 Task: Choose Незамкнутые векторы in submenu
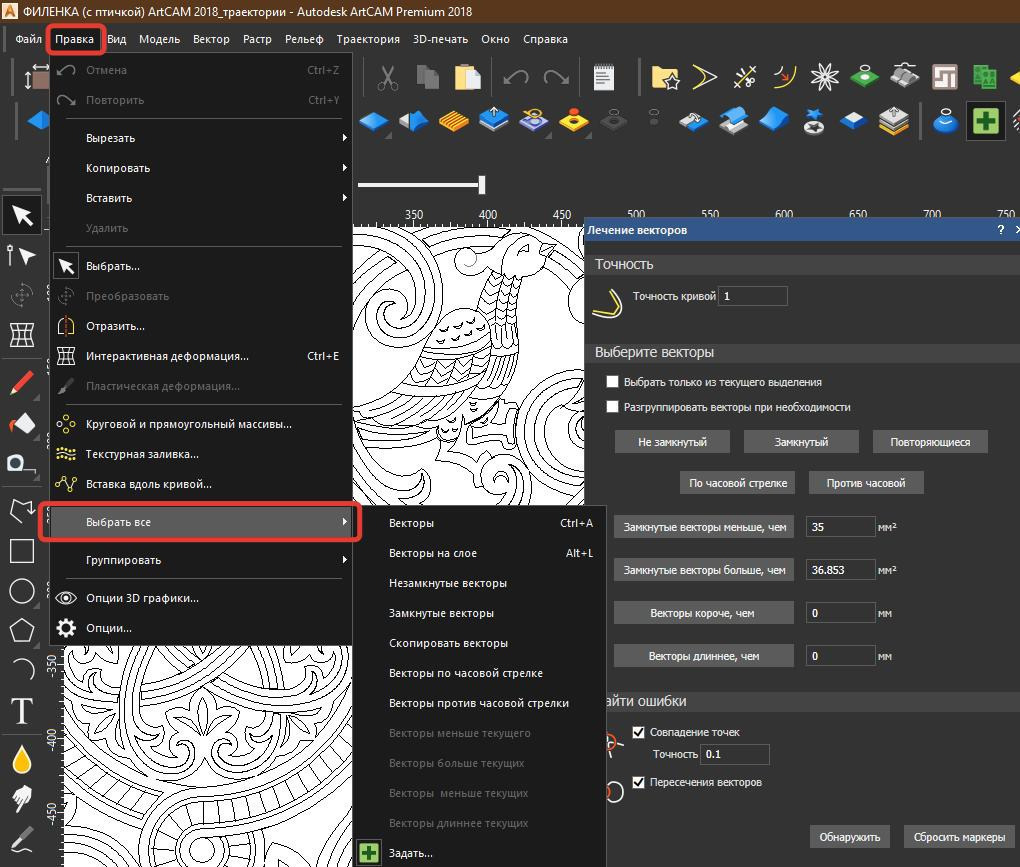point(480,583)
